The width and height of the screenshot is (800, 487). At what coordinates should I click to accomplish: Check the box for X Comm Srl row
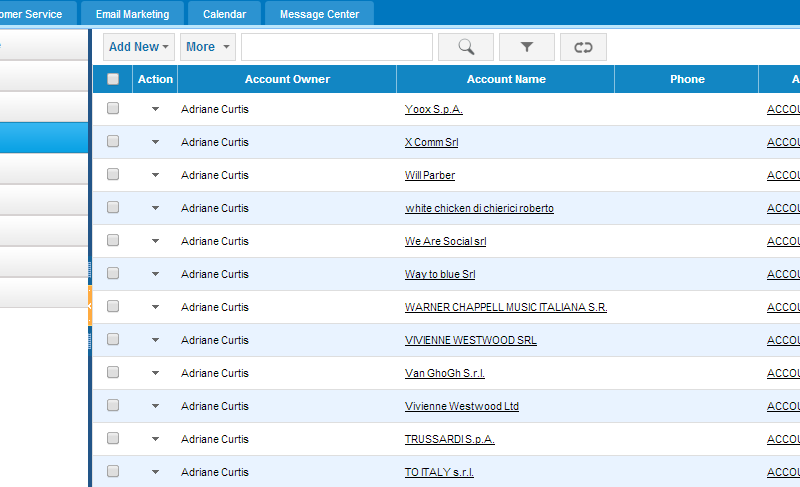click(x=113, y=141)
